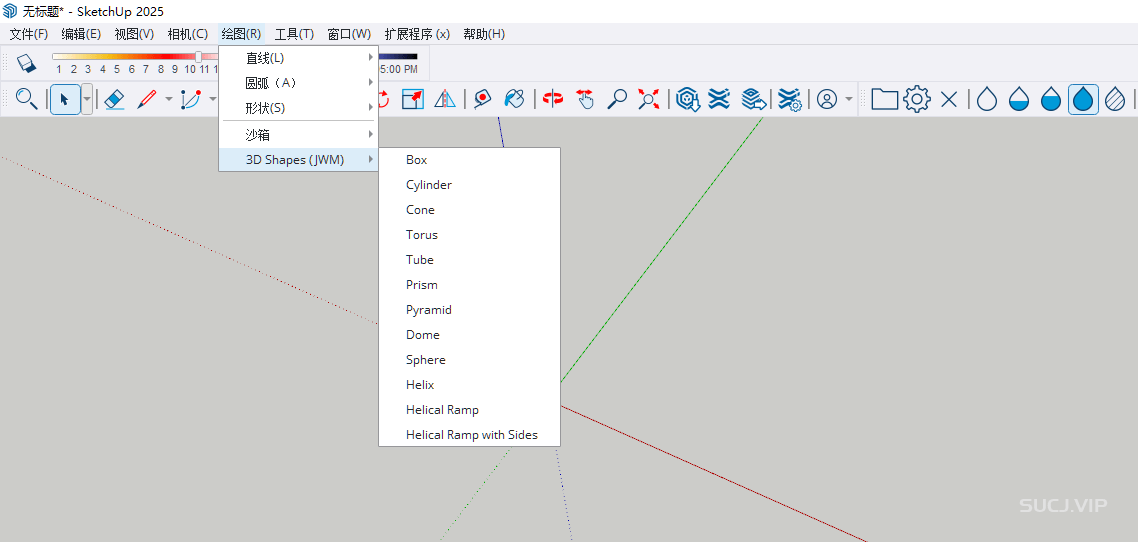This screenshot has height=542, width=1138.
Task: Close the open 绘图(R) menu
Action: point(242,34)
